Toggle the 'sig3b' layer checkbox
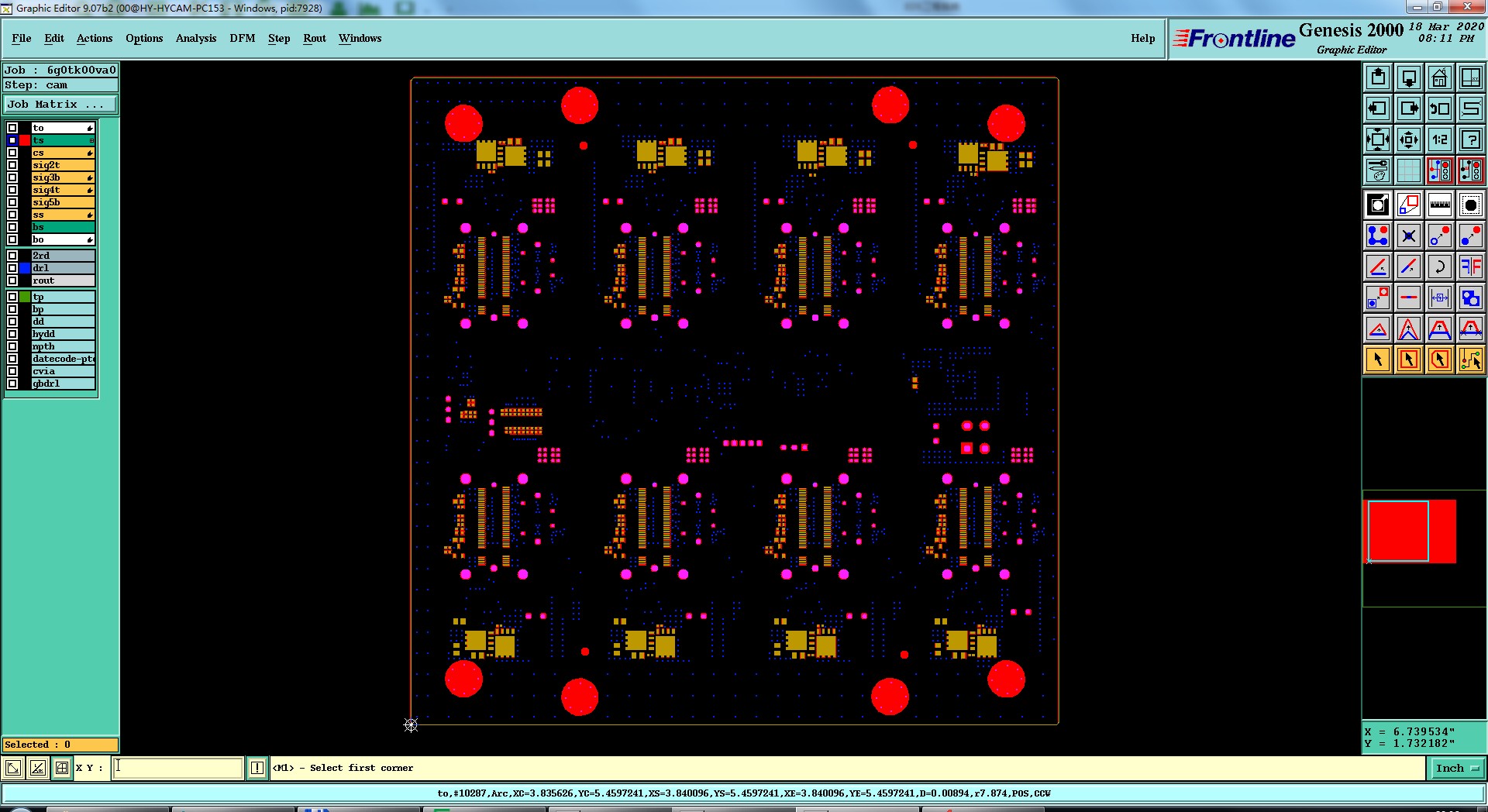Viewport: 1488px width, 812px height. (x=12, y=177)
